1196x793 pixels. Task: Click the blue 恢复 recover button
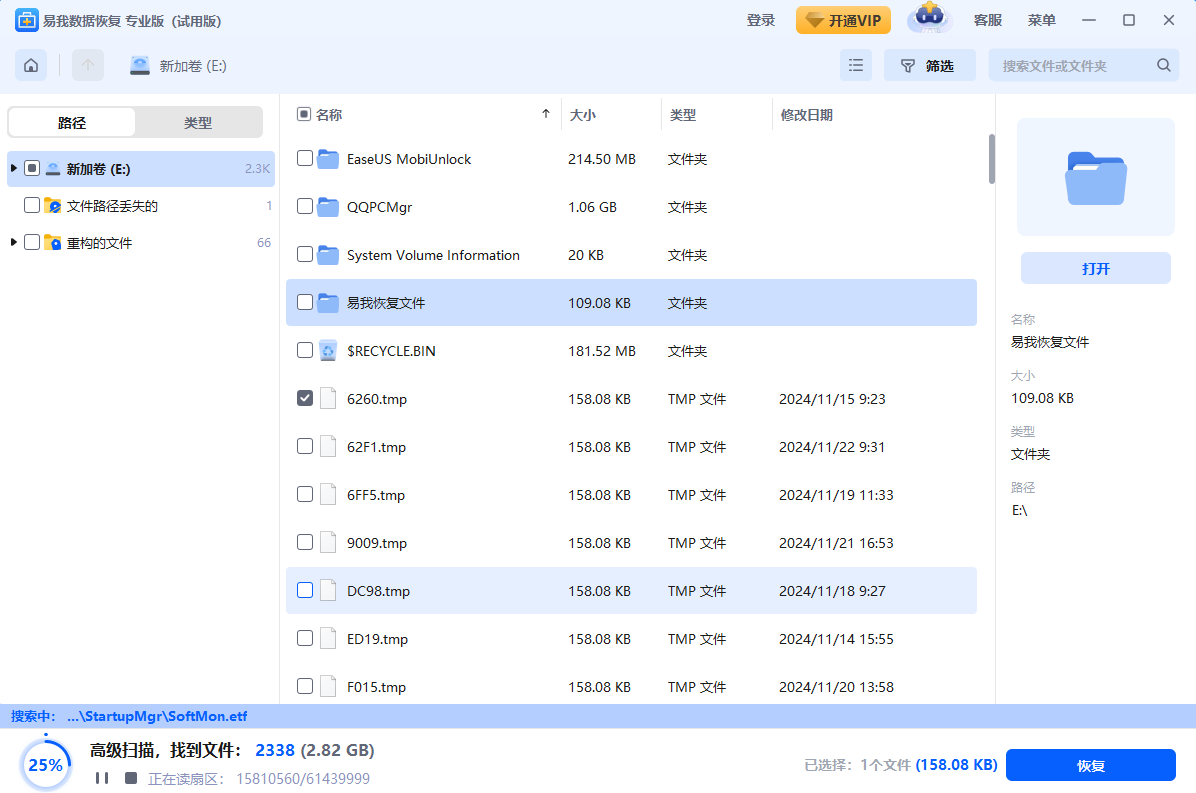pyautogui.click(x=1091, y=766)
